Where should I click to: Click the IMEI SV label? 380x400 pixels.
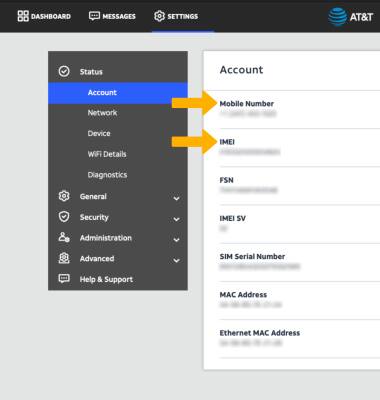(x=233, y=219)
